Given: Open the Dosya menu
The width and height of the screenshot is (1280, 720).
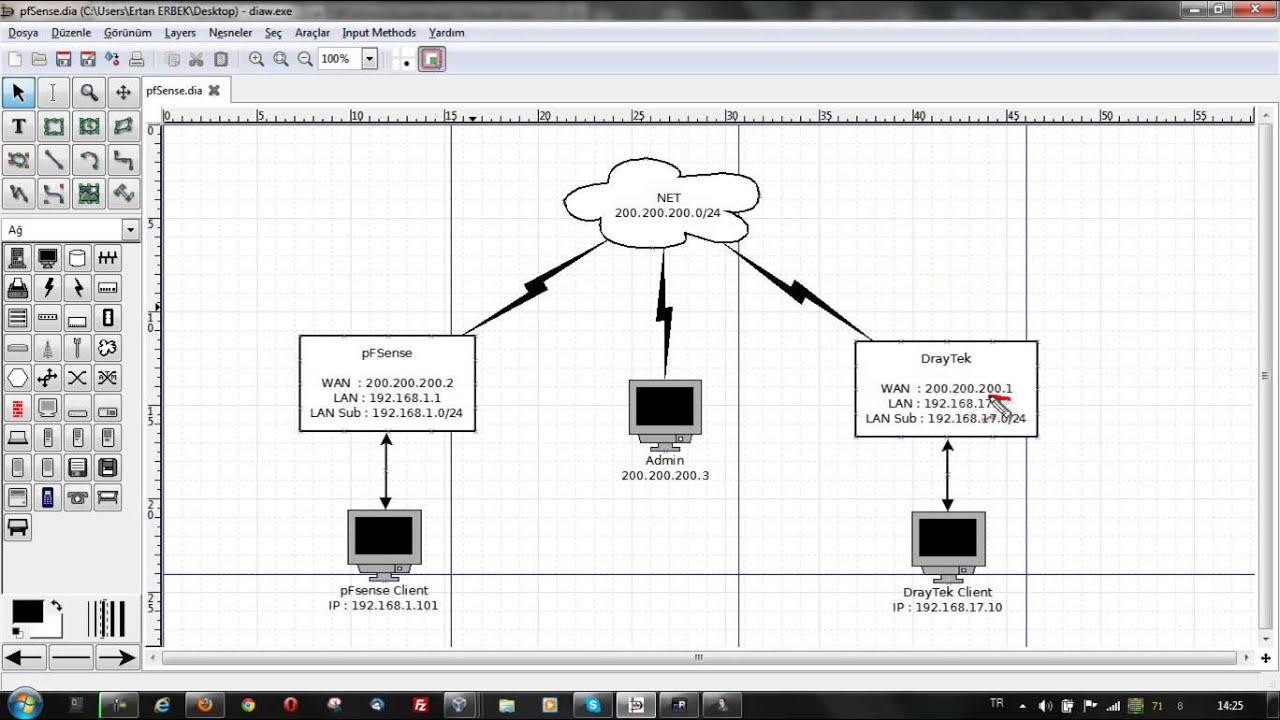Looking at the screenshot, I should click(x=23, y=33).
